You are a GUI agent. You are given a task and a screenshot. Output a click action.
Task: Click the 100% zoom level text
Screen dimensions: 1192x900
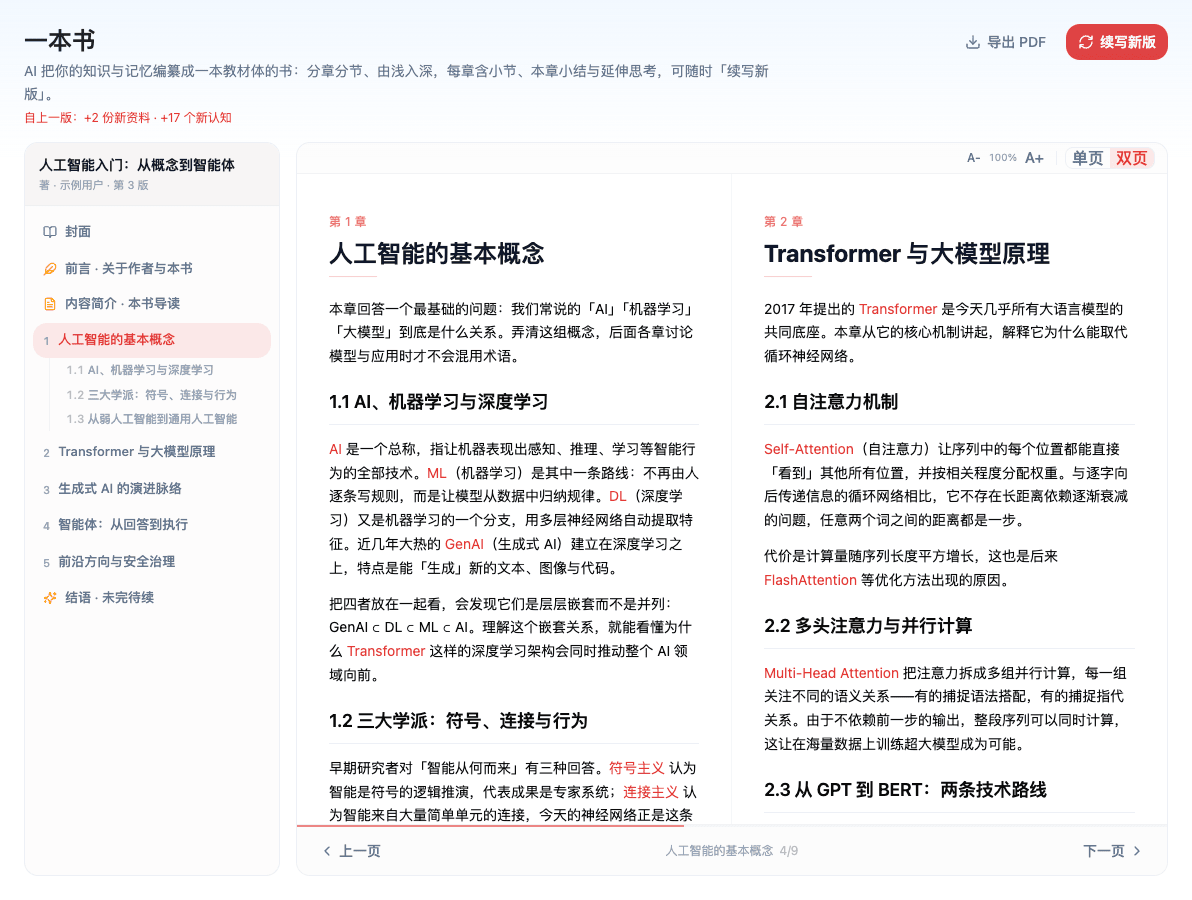1003,158
